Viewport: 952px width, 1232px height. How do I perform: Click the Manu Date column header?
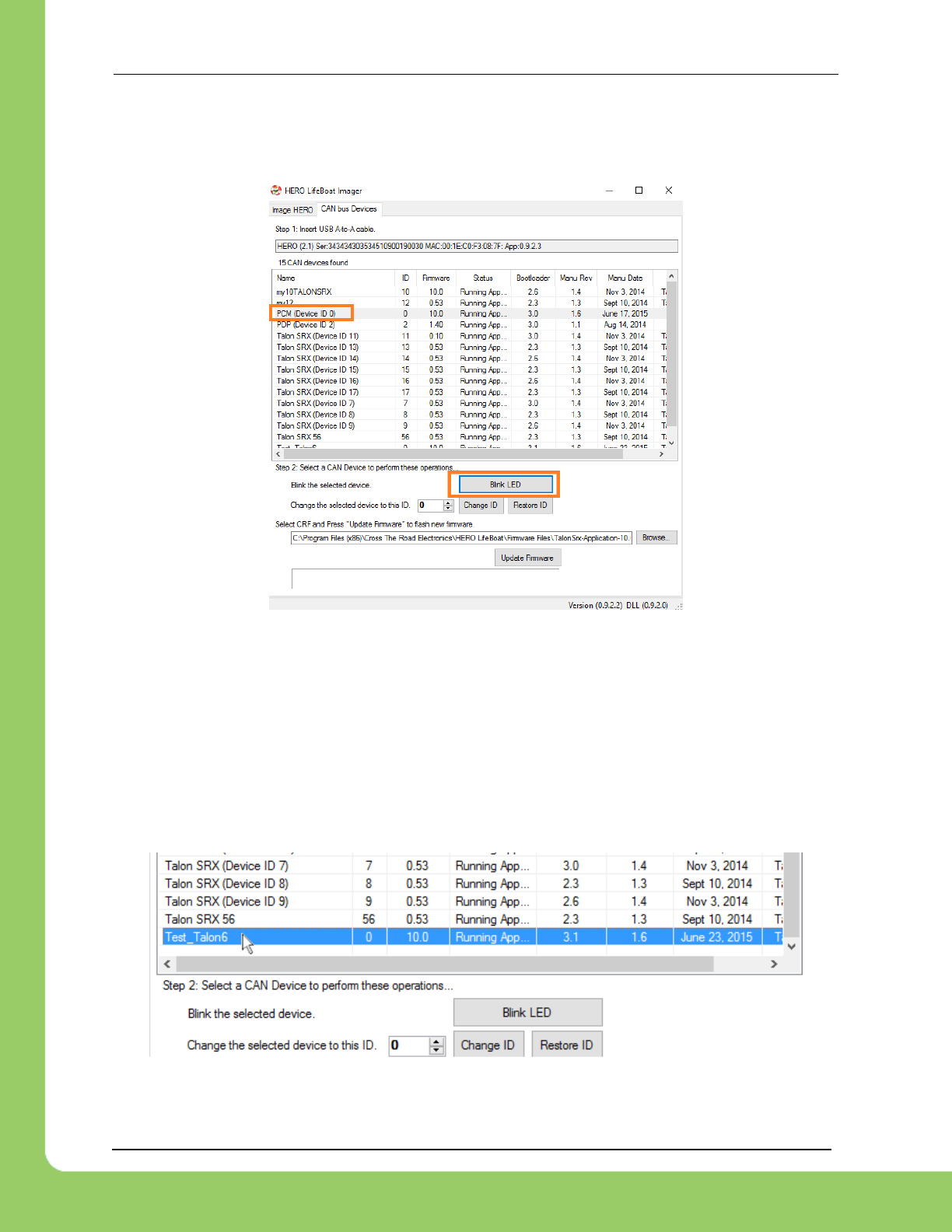(625, 278)
